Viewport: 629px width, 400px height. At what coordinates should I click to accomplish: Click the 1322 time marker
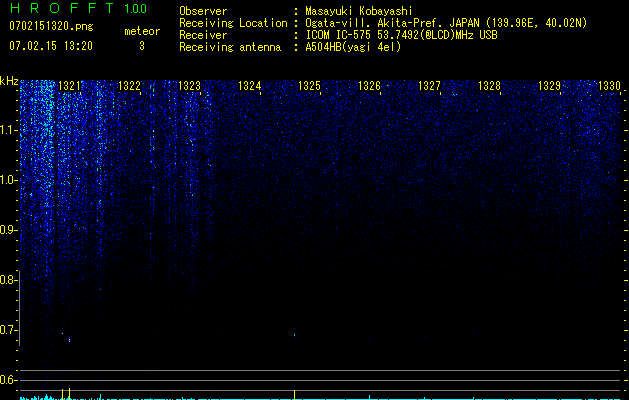tap(129, 86)
